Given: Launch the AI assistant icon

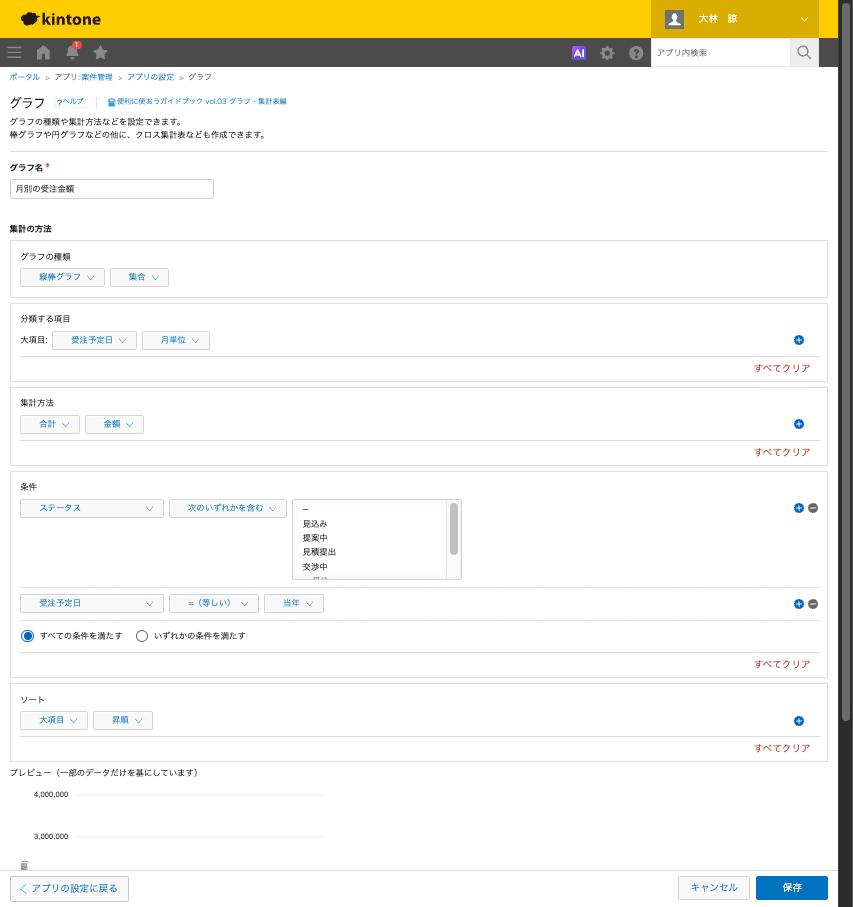Looking at the screenshot, I should [x=578, y=53].
